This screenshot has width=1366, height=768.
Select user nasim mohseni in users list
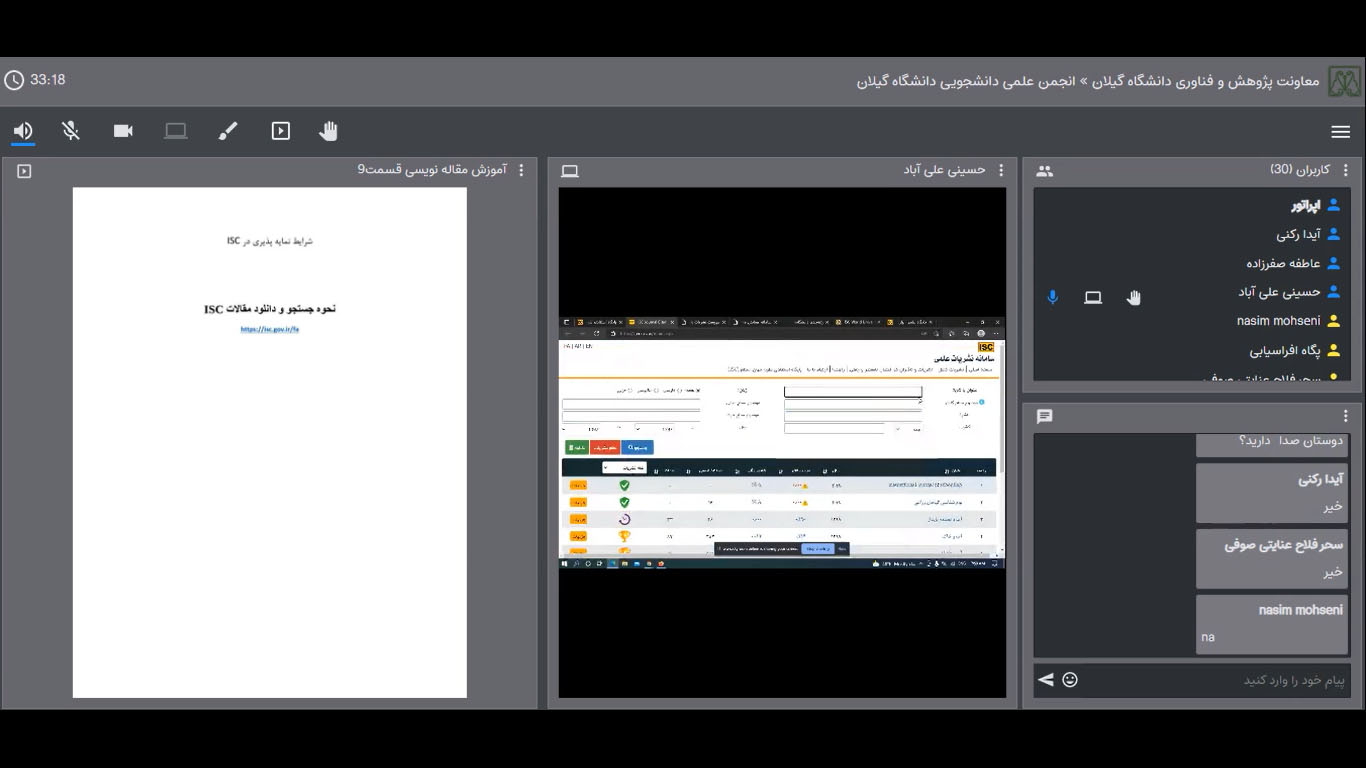pos(1278,321)
